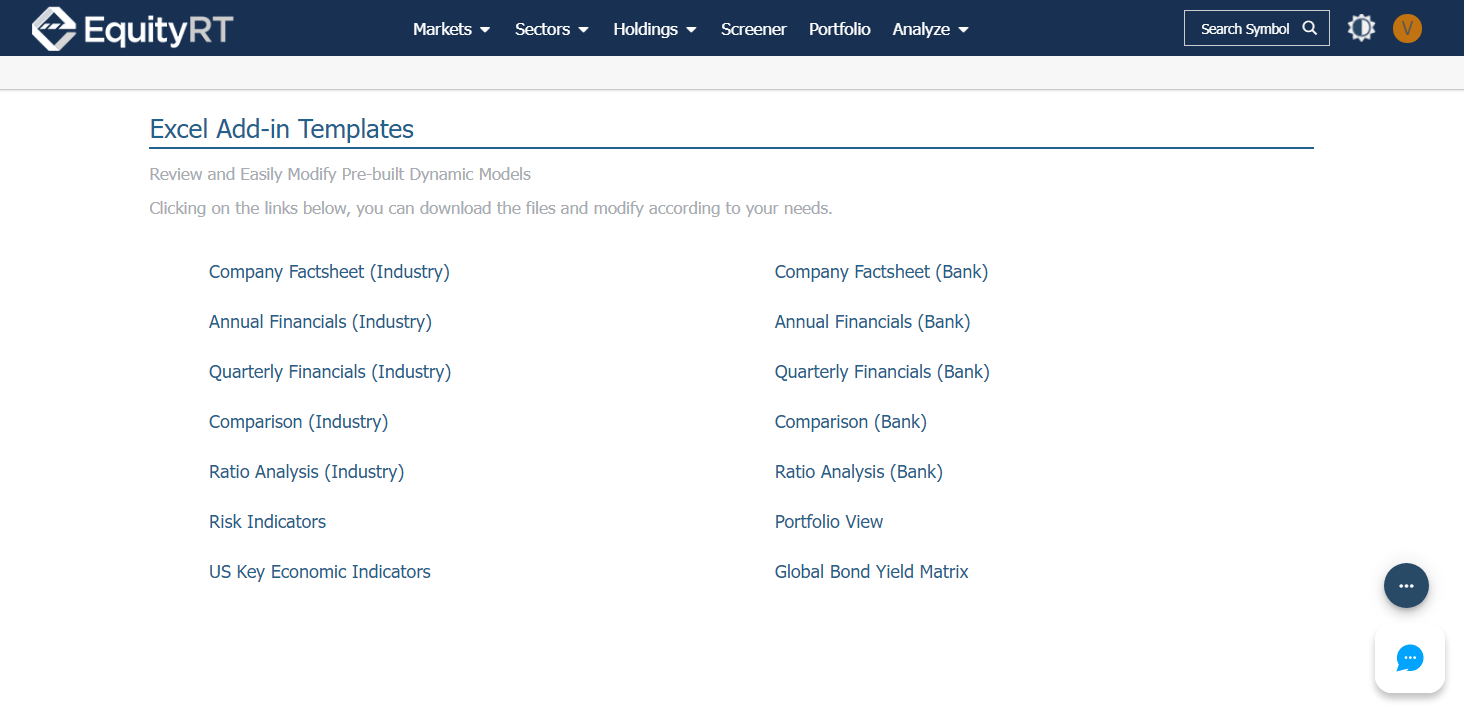This screenshot has width=1464, height=710.
Task: Click the EquityRT logo
Action: [x=132, y=28]
